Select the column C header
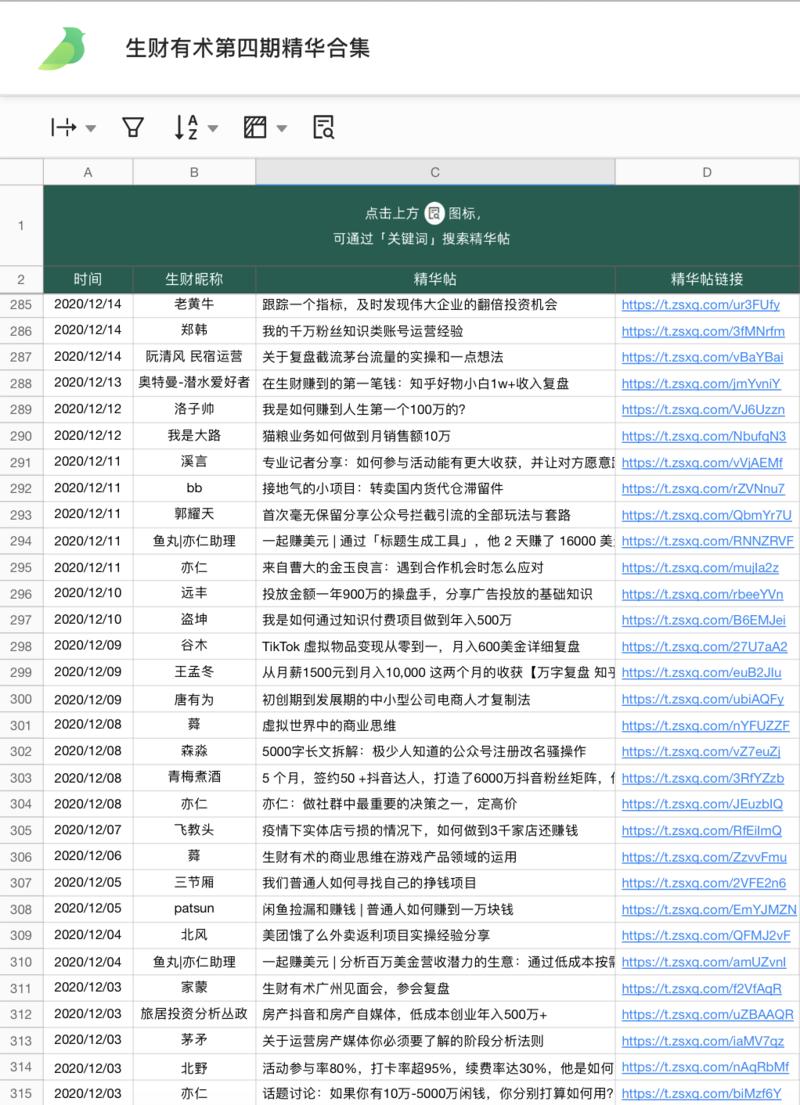Screen dimensions: 800x1105 pyautogui.click(x=434, y=172)
